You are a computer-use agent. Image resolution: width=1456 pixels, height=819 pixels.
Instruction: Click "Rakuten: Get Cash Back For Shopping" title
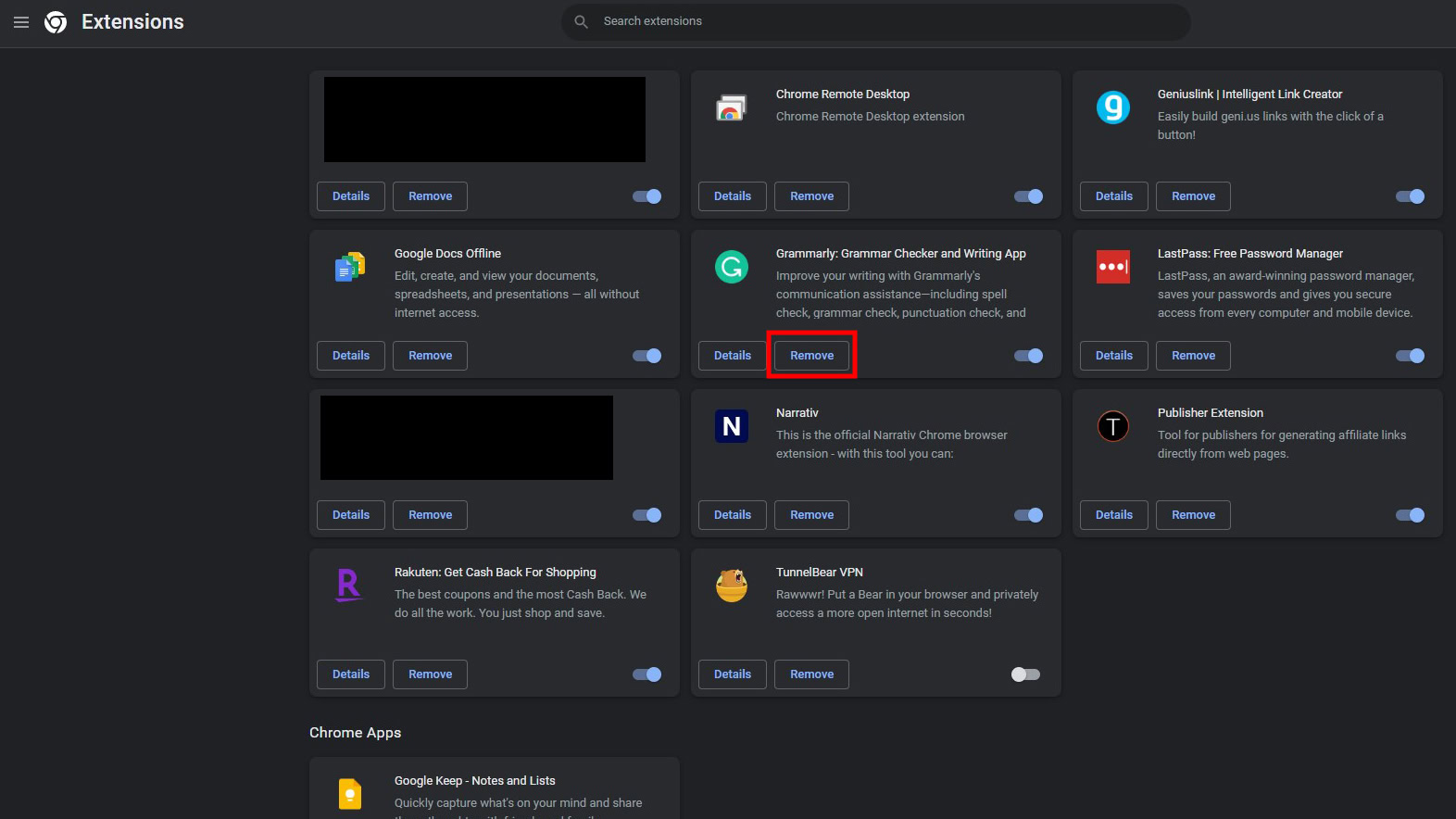pyautogui.click(x=496, y=573)
